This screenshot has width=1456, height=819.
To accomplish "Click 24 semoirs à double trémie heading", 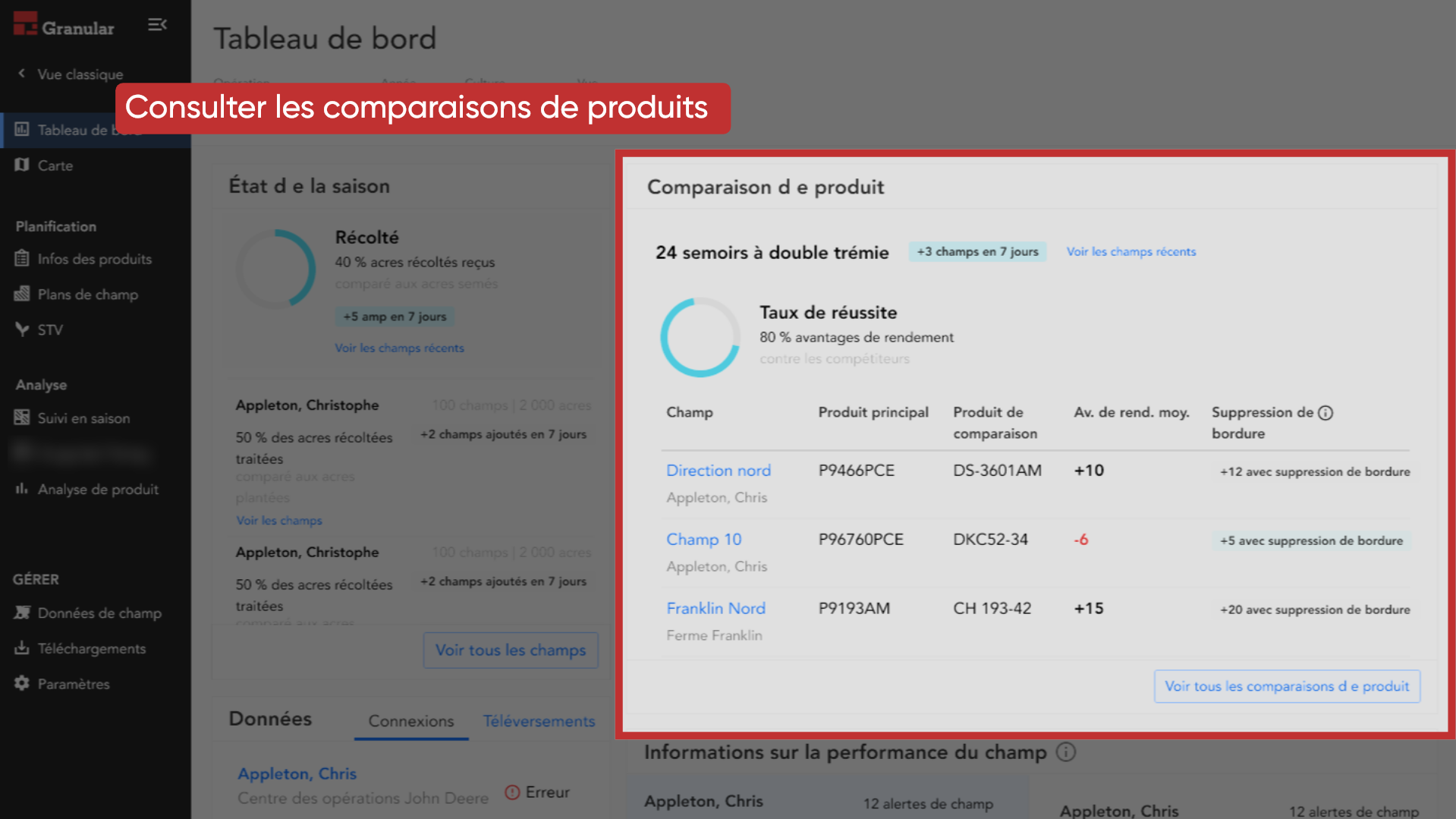I will (772, 253).
